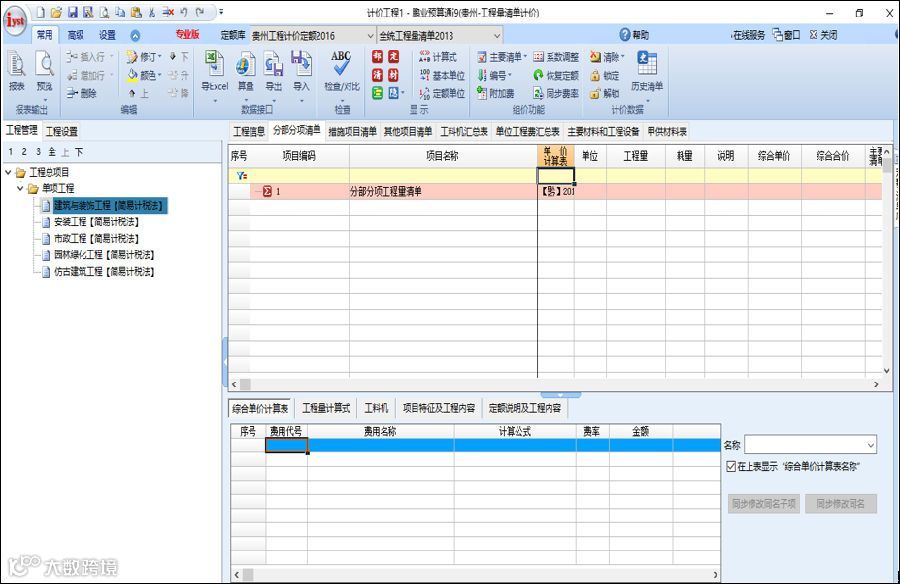Open the 名称 combo box dropdown

[x=871, y=444]
